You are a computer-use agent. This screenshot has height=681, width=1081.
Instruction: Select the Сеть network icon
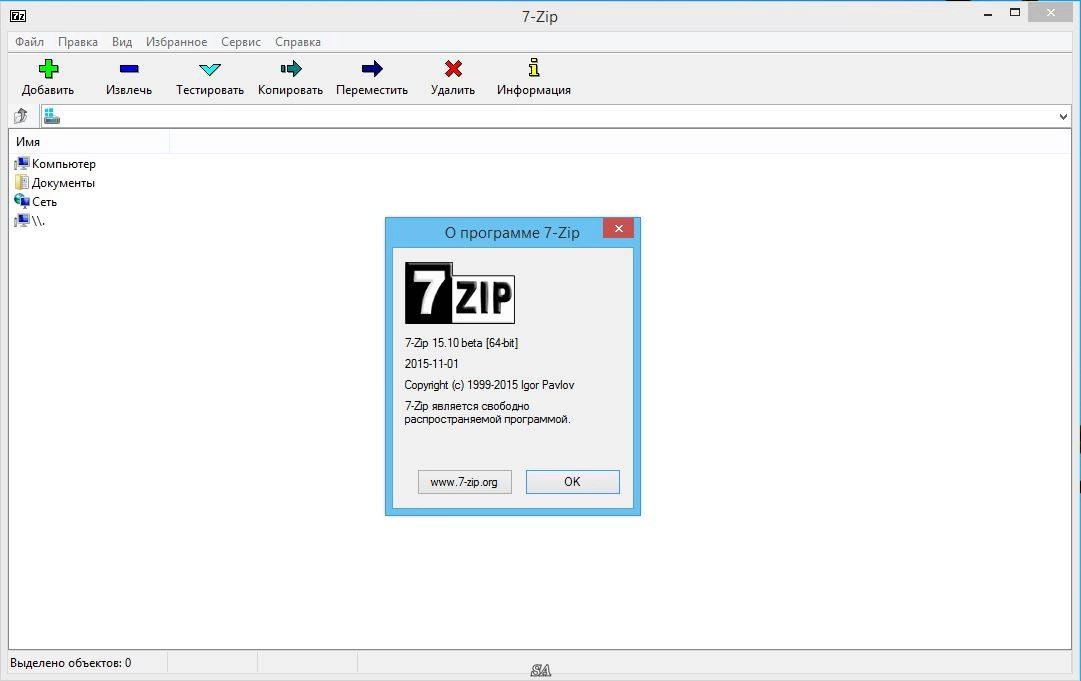[22, 201]
